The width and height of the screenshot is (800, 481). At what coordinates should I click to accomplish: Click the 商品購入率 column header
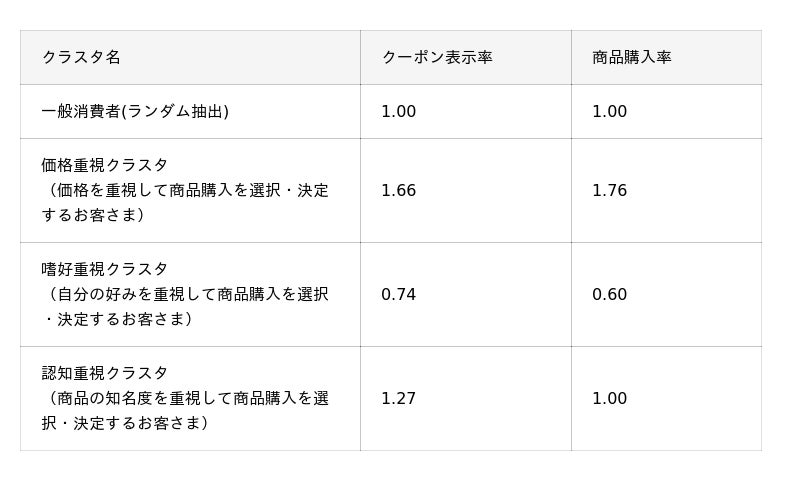pos(631,57)
